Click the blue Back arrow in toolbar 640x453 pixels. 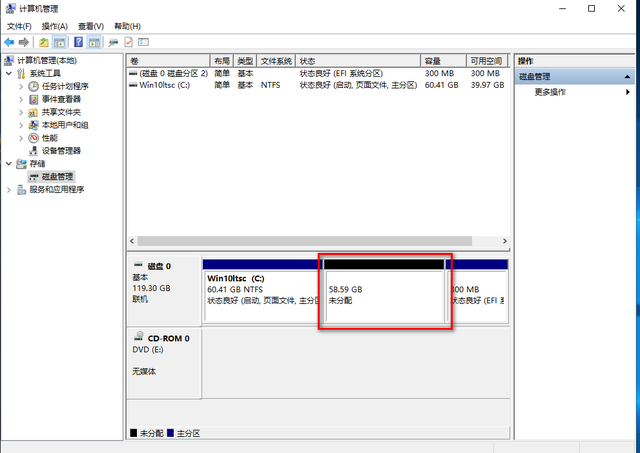9,42
